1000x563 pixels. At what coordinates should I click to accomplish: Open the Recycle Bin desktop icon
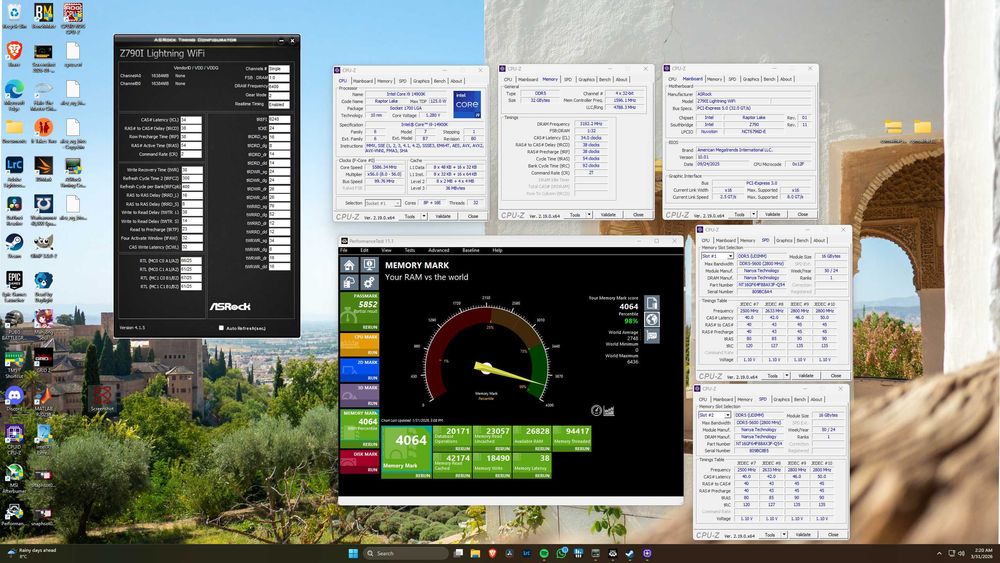pos(14,15)
